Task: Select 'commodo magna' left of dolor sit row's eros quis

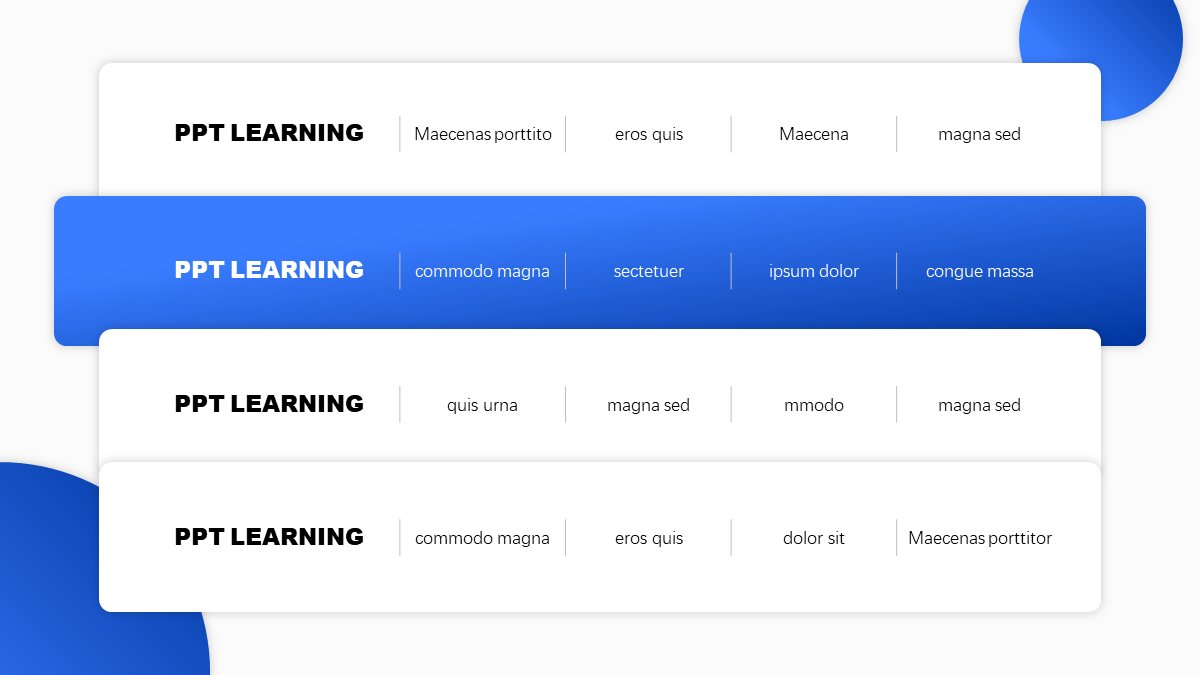Action: coord(482,538)
